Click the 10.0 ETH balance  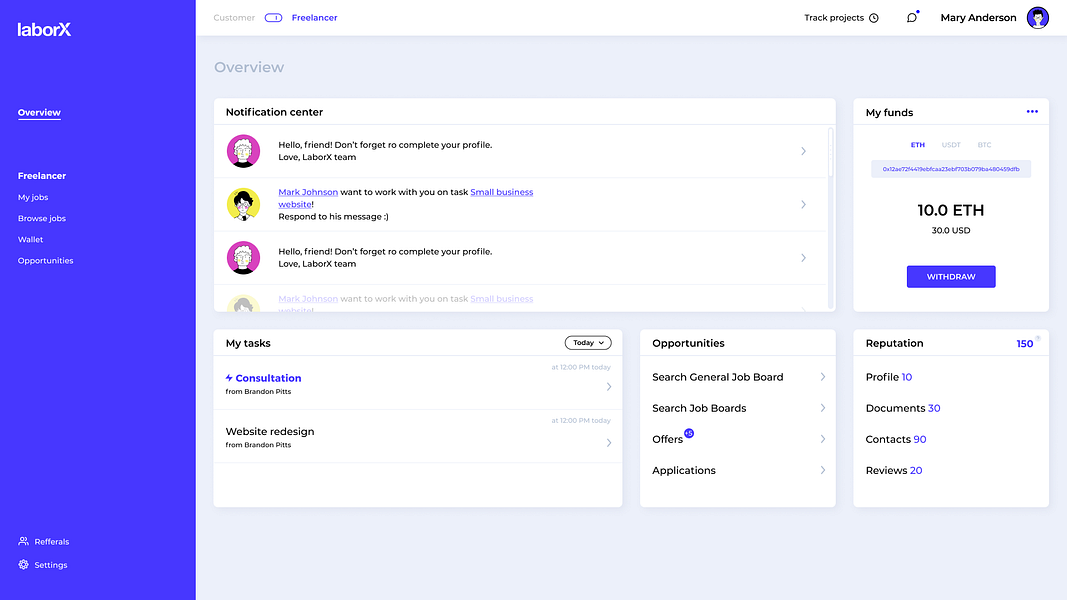(x=951, y=210)
